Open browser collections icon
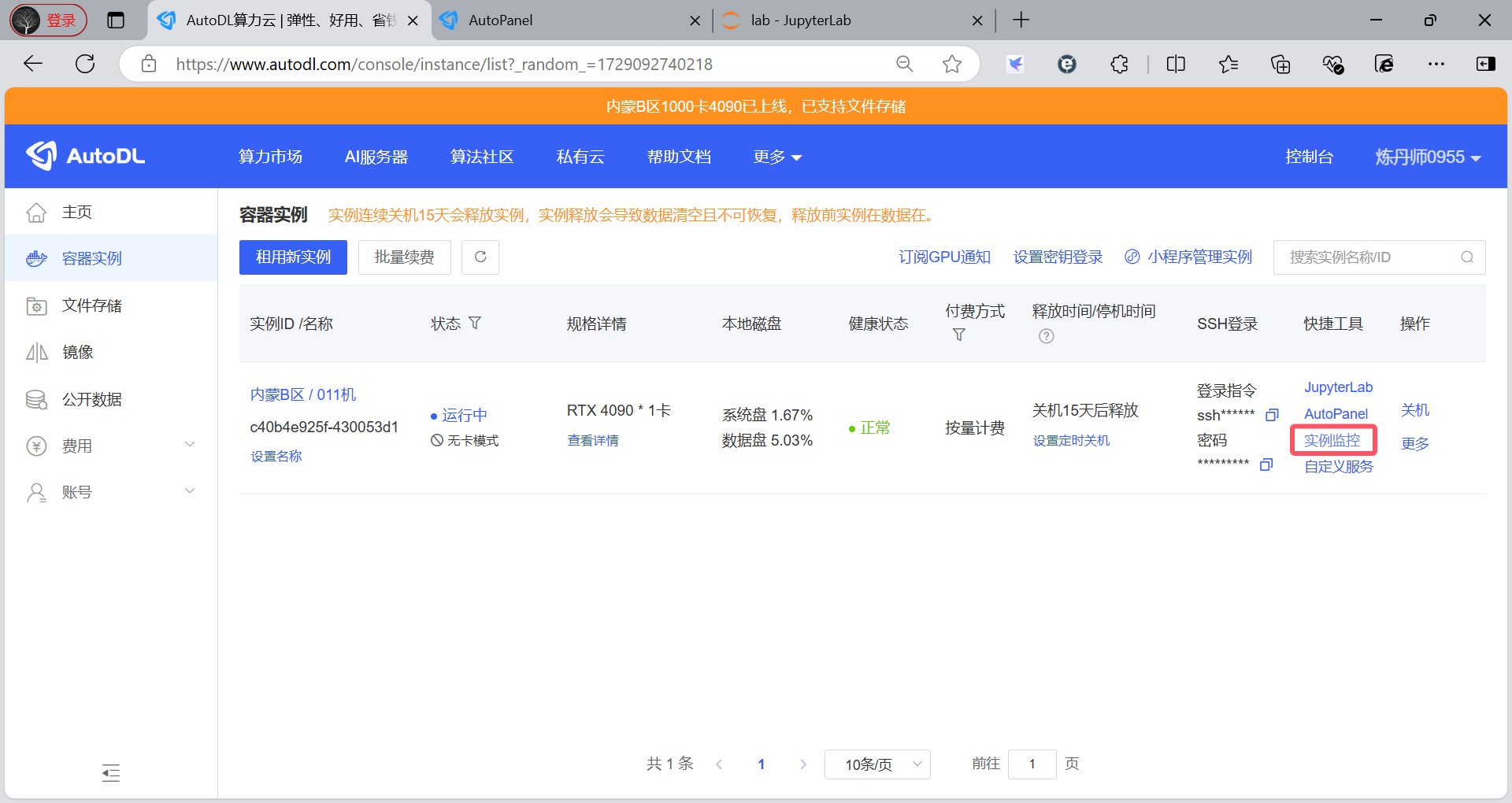The image size is (1512, 803). point(1280,64)
